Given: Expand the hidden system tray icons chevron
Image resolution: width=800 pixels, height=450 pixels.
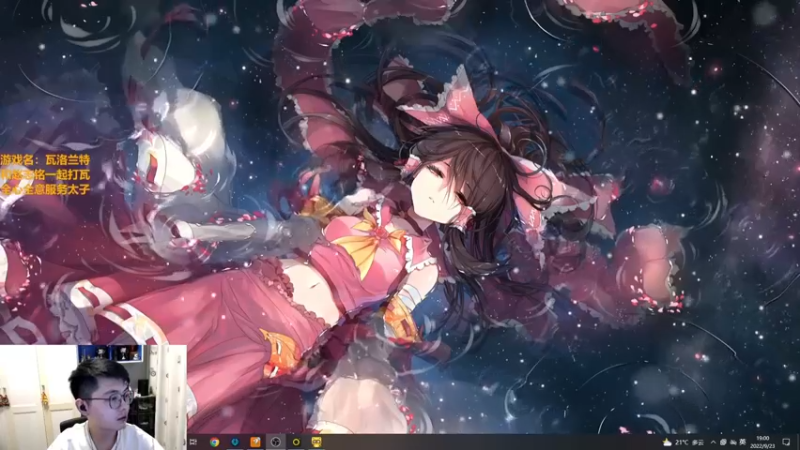Looking at the screenshot, I should click(x=713, y=442).
